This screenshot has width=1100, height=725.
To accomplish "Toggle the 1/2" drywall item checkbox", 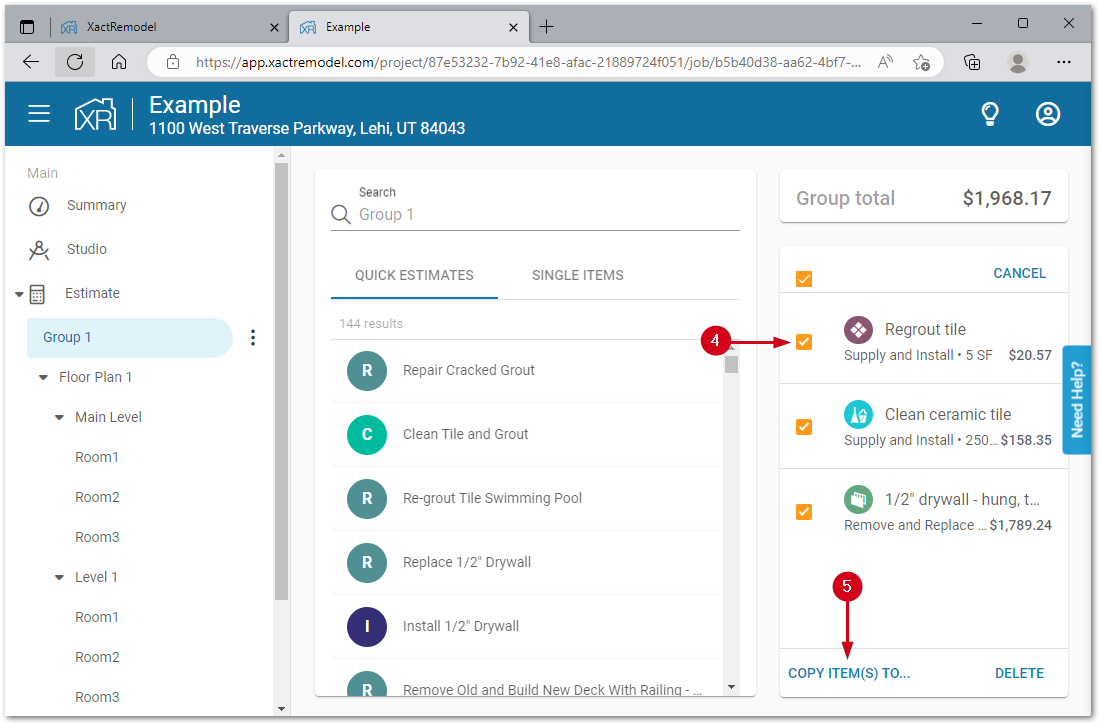I will (804, 512).
